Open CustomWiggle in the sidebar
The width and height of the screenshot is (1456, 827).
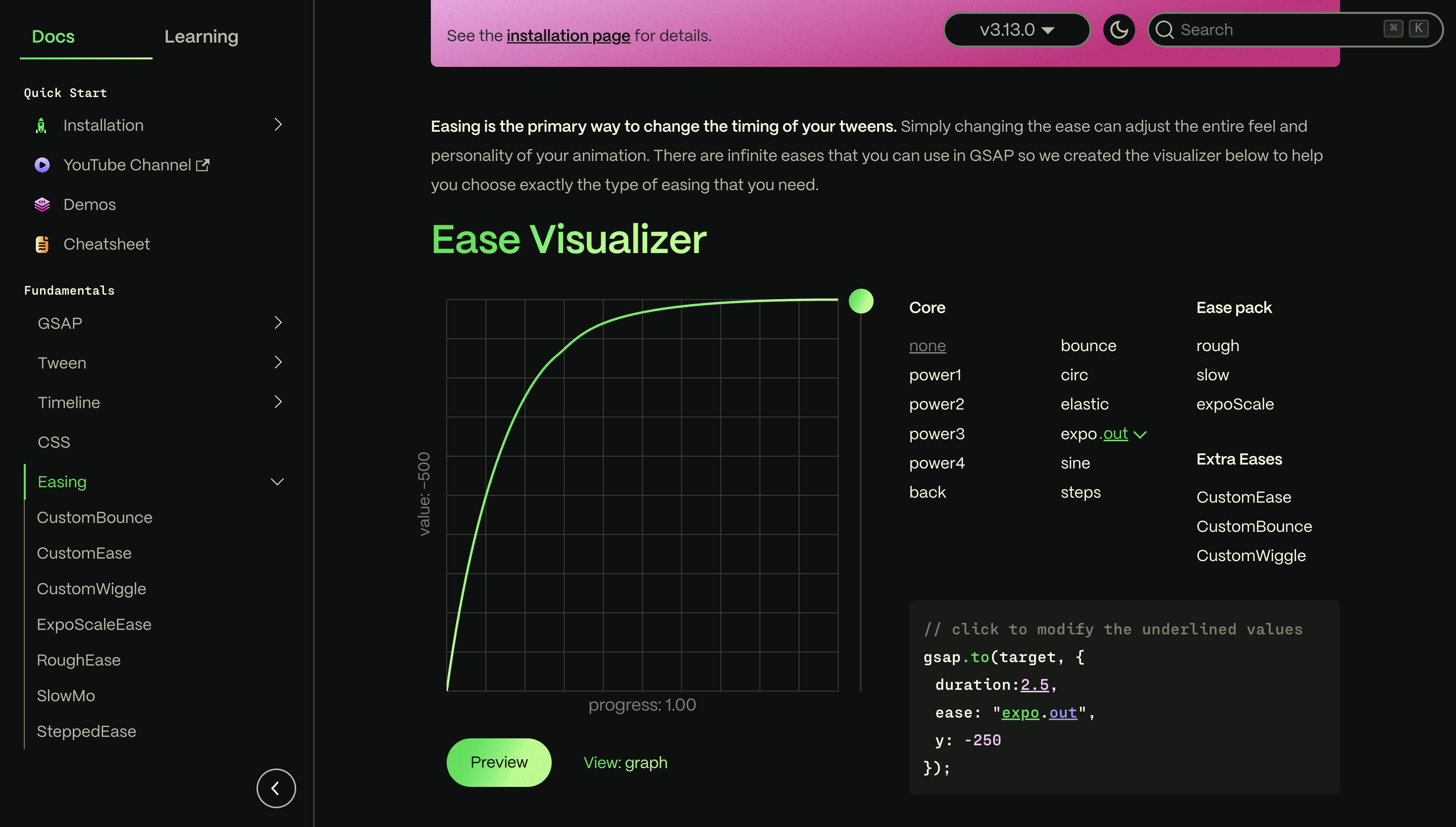click(92, 589)
